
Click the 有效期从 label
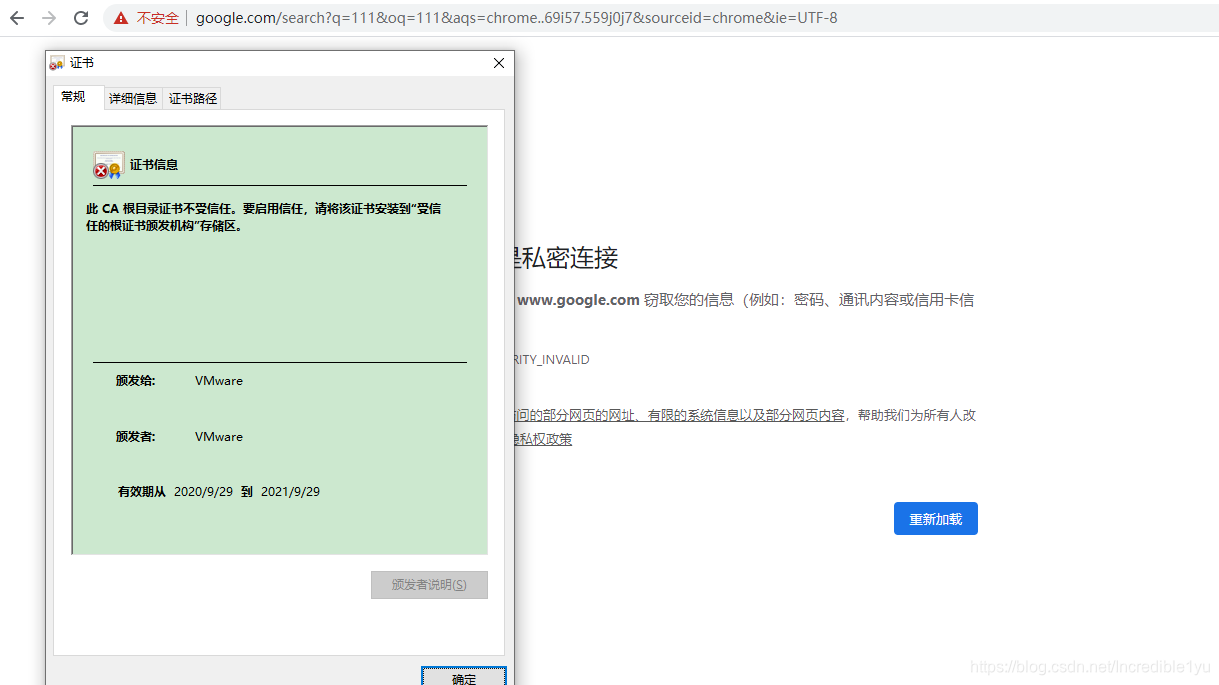(142, 492)
